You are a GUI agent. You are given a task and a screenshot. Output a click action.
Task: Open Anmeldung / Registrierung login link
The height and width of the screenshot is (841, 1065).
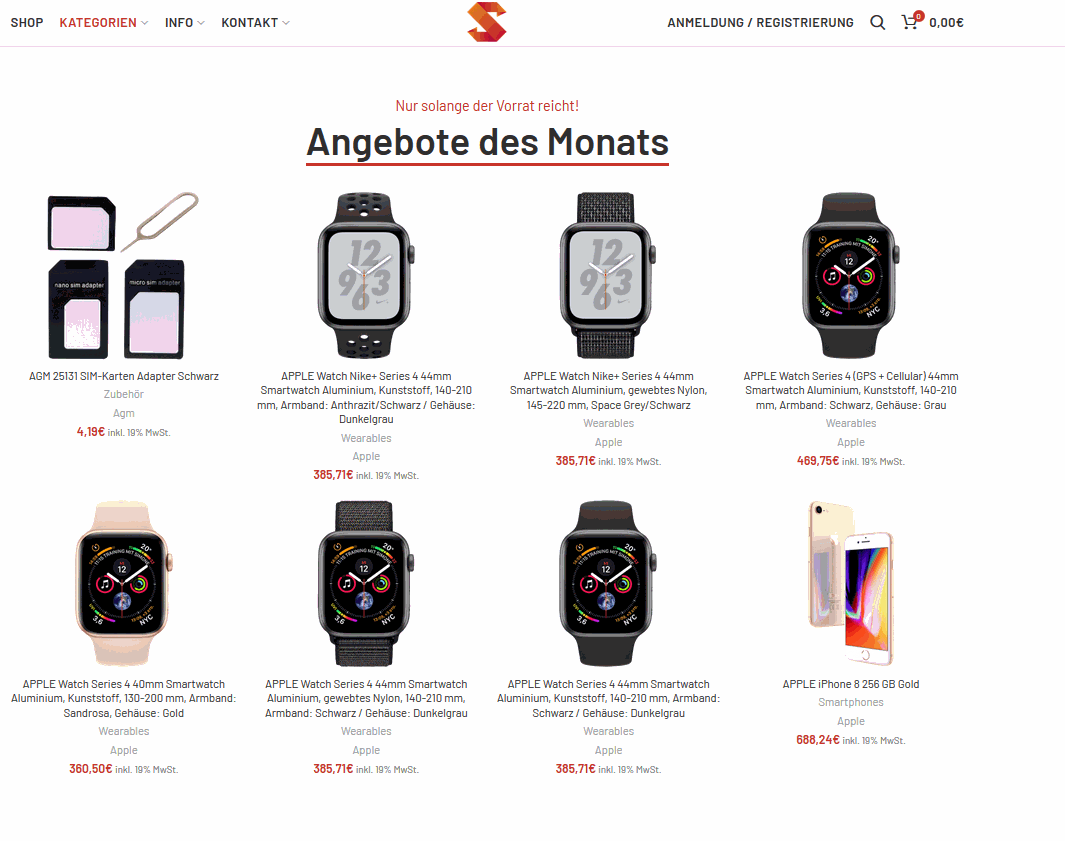pyautogui.click(x=760, y=22)
